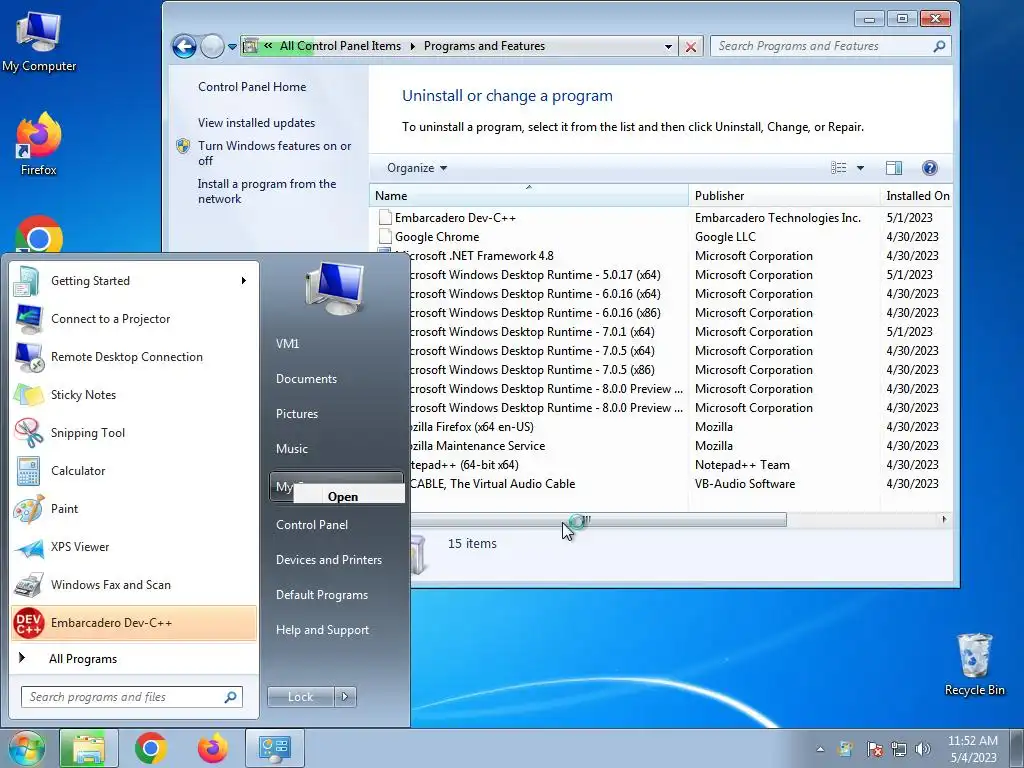Open Documents from Start menu
The width and height of the screenshot is (1024, 768).
point(306,379)
